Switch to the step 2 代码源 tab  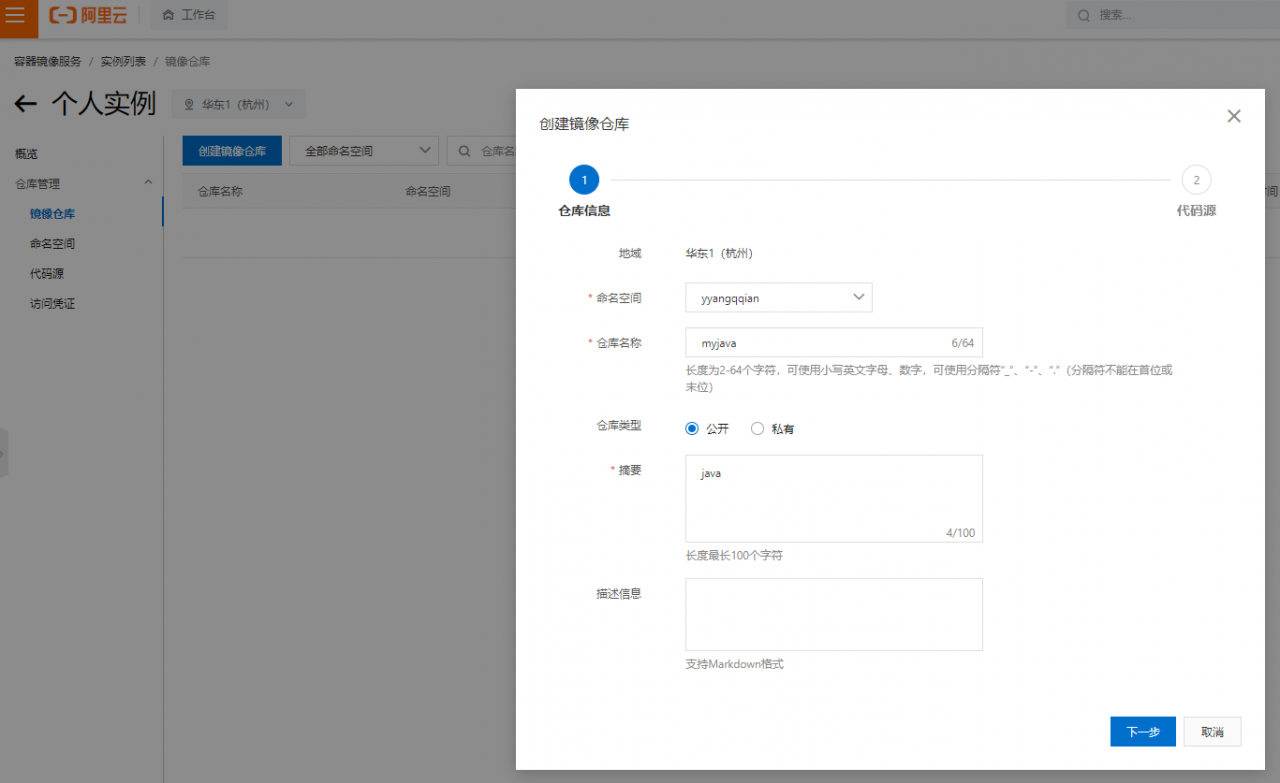click(x=1196, y=179)
